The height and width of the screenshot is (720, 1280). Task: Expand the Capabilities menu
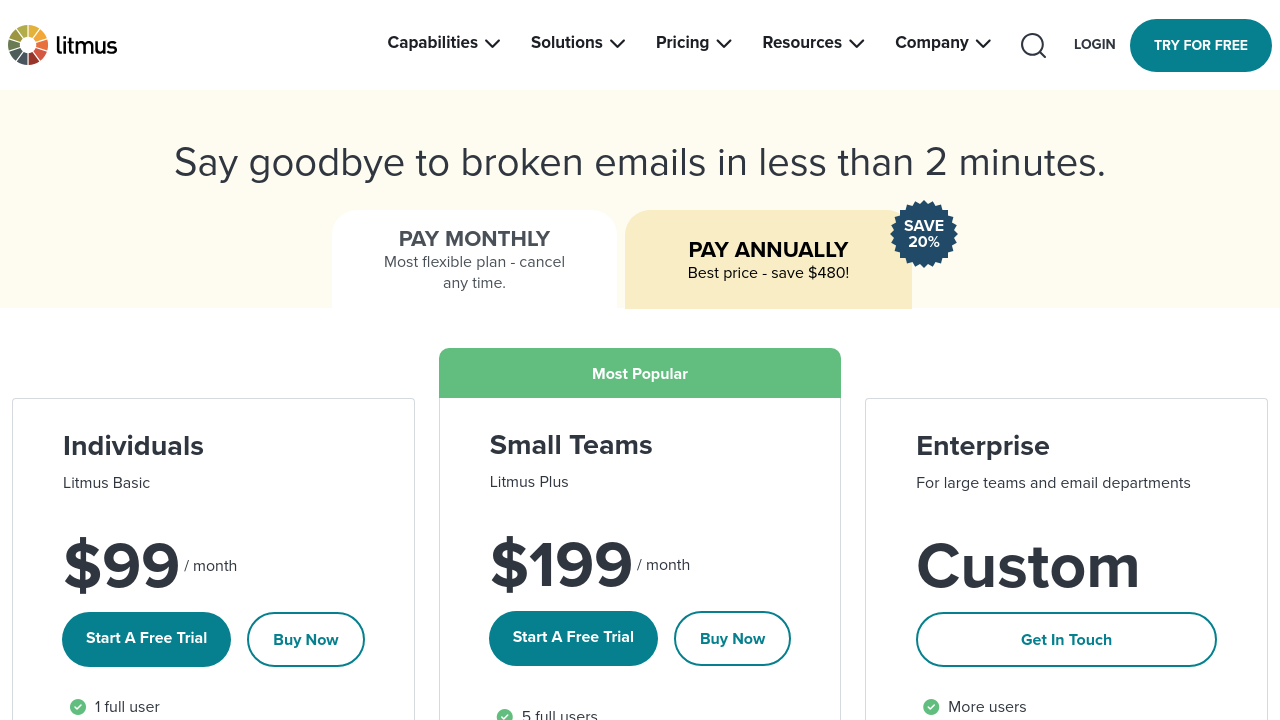click(443, 43)
